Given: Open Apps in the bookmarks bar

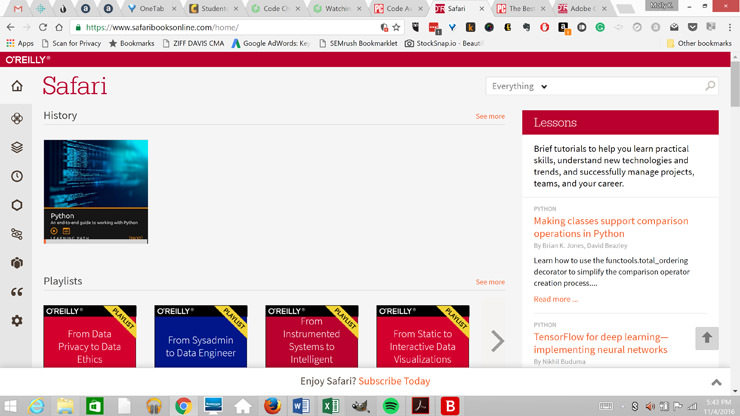Looking at the screenshot, I should [x=20, y=43].
